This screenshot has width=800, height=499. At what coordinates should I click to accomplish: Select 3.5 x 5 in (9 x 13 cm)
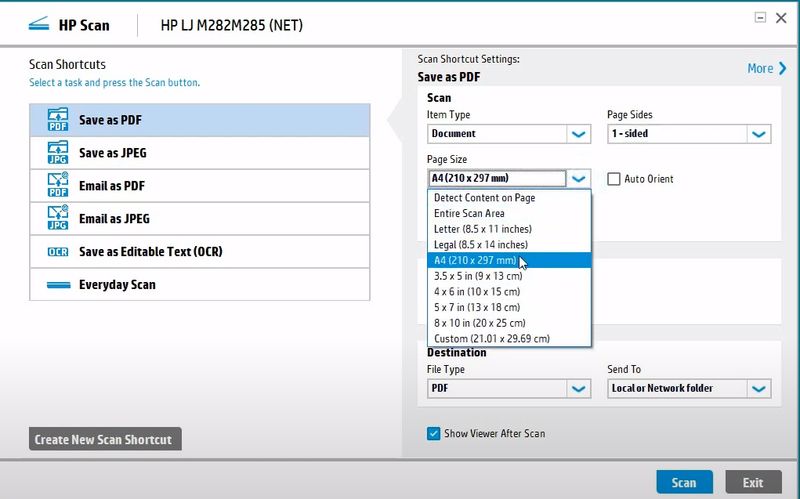[x=509, y=276]
